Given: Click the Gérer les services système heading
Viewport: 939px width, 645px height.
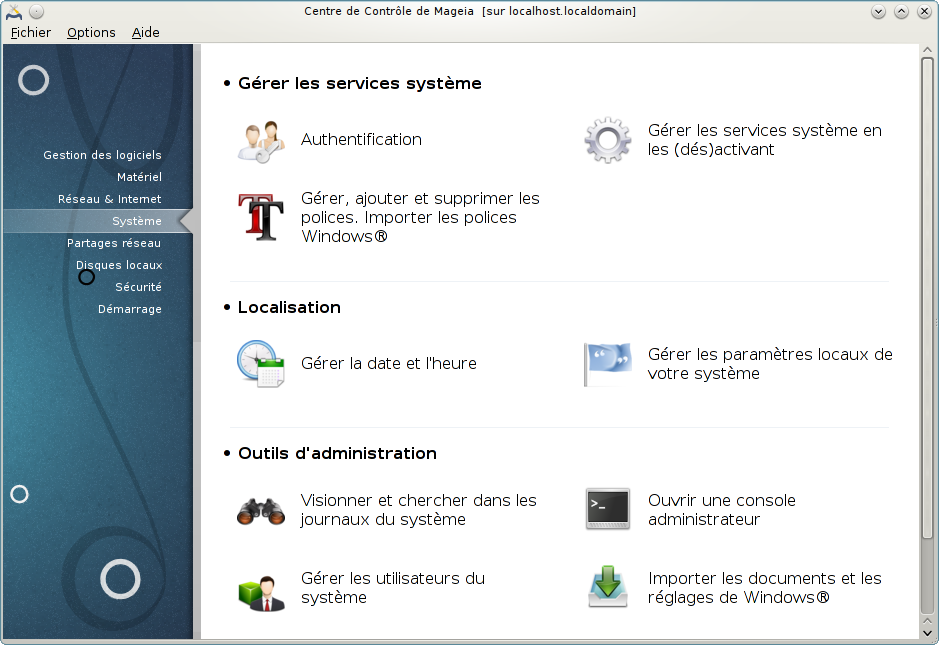Looking at the screenshot, I should point(359,83).
